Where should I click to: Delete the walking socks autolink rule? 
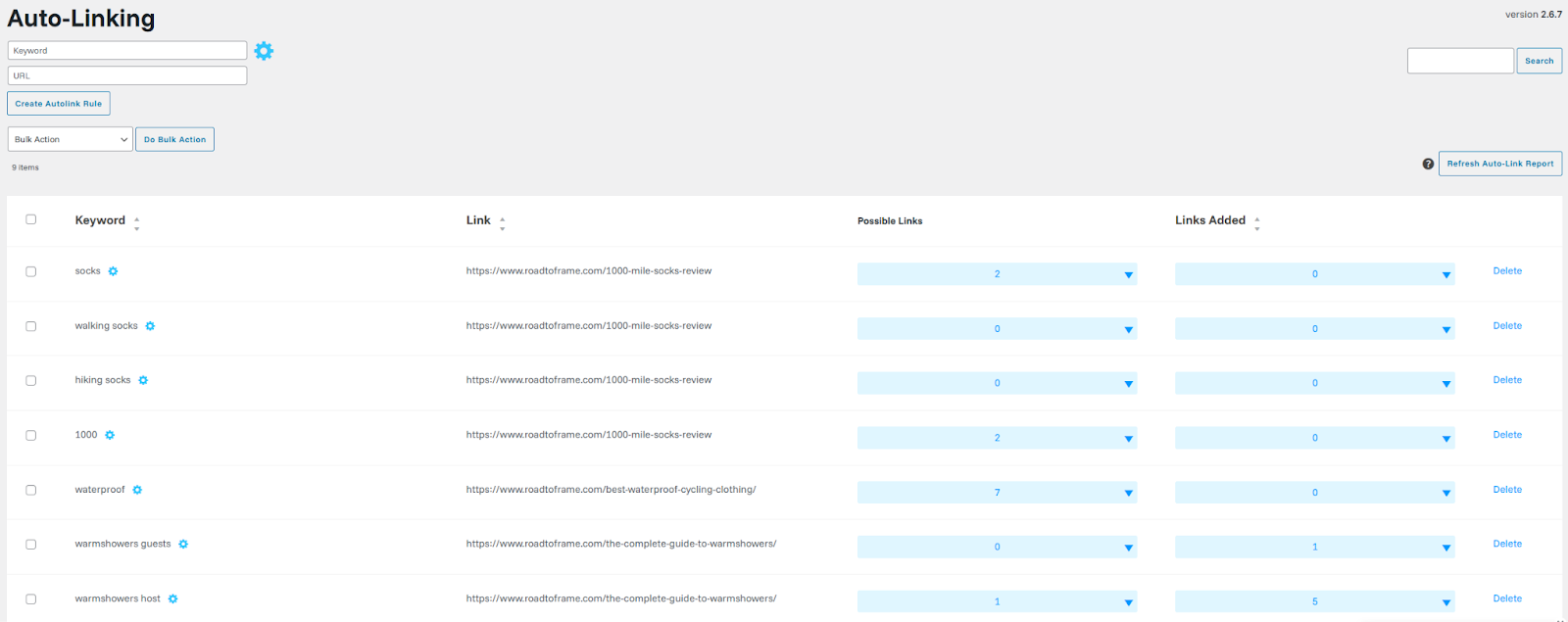coord(1507,326)
